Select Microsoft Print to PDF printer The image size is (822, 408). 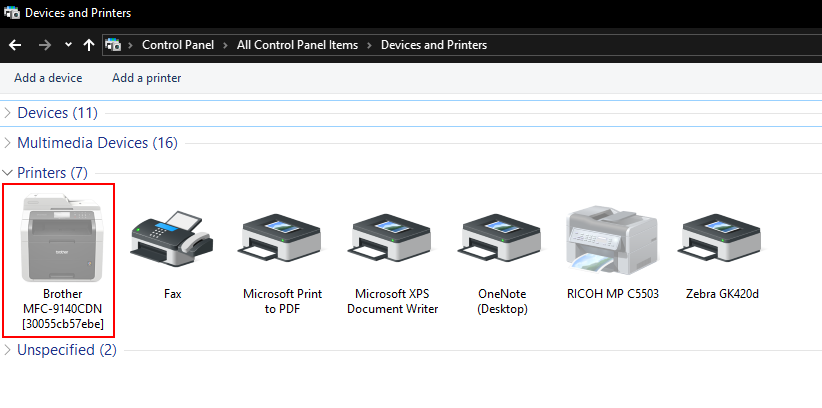[x=282, y=243]
